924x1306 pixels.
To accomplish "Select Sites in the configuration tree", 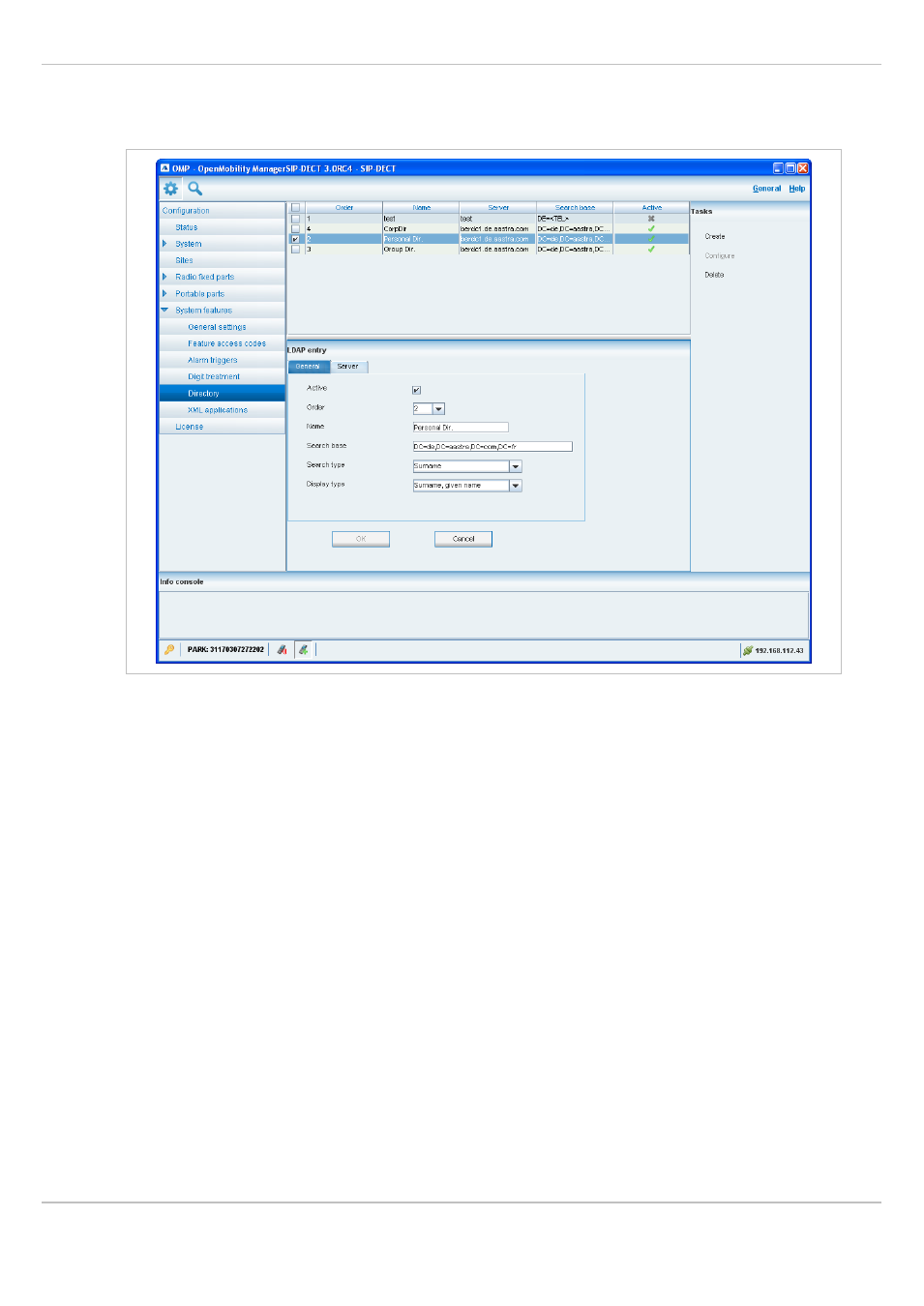I will pyautogui.click(x=223, y=260).
